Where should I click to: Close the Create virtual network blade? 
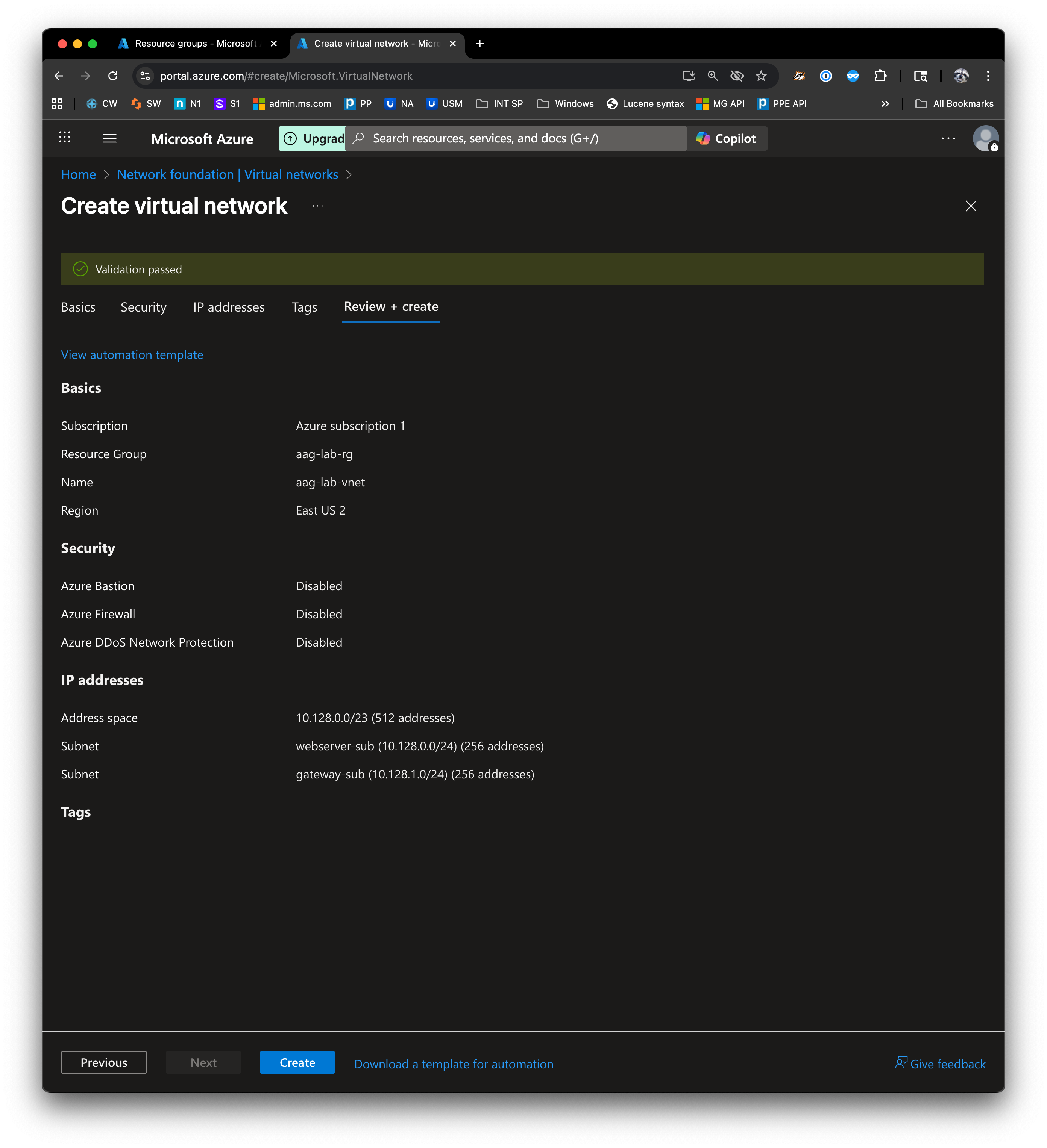[x=971, y=206]
